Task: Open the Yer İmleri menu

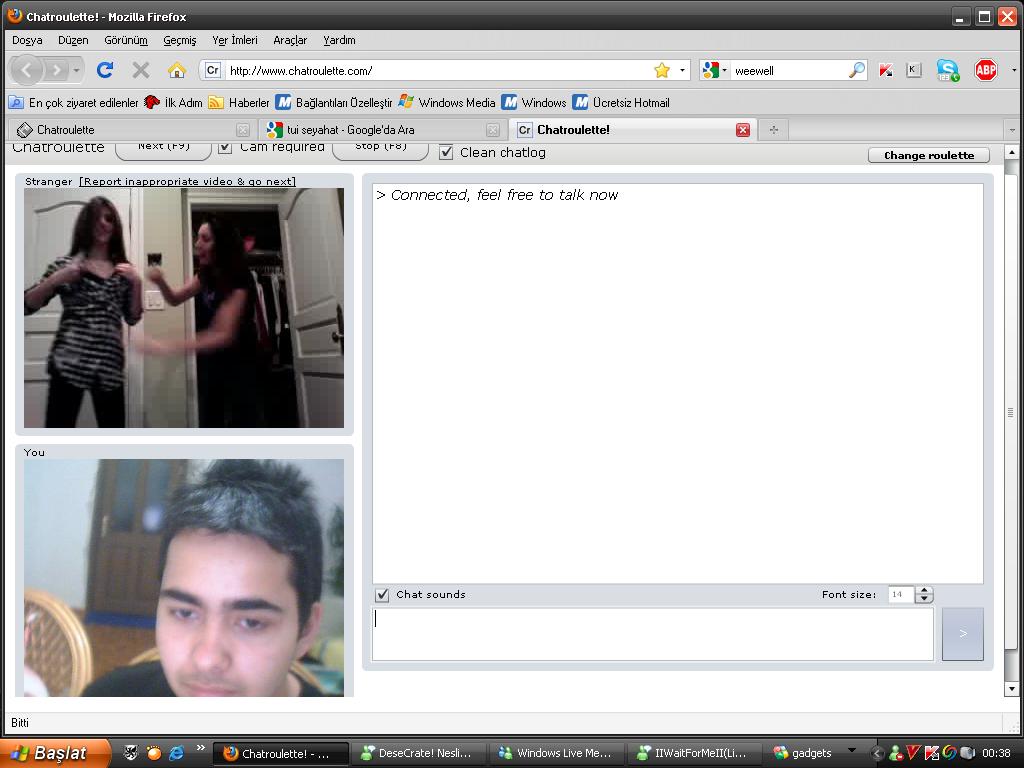Action: pos(234,40)
